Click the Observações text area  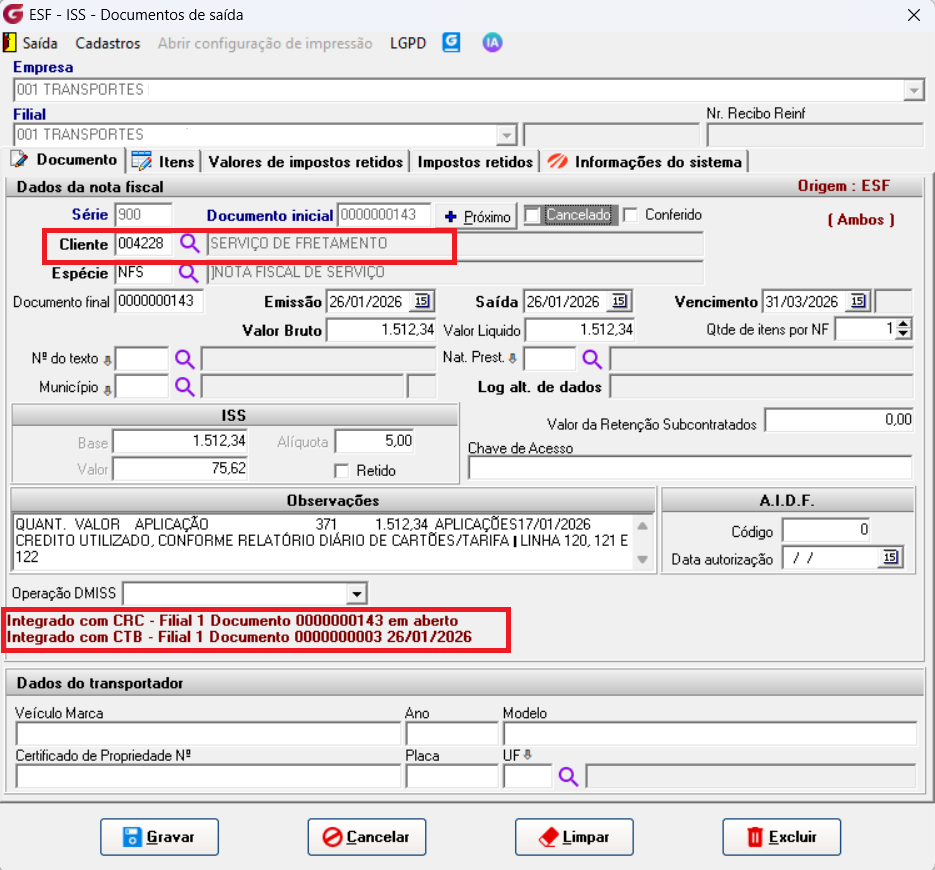click(323, 541)
